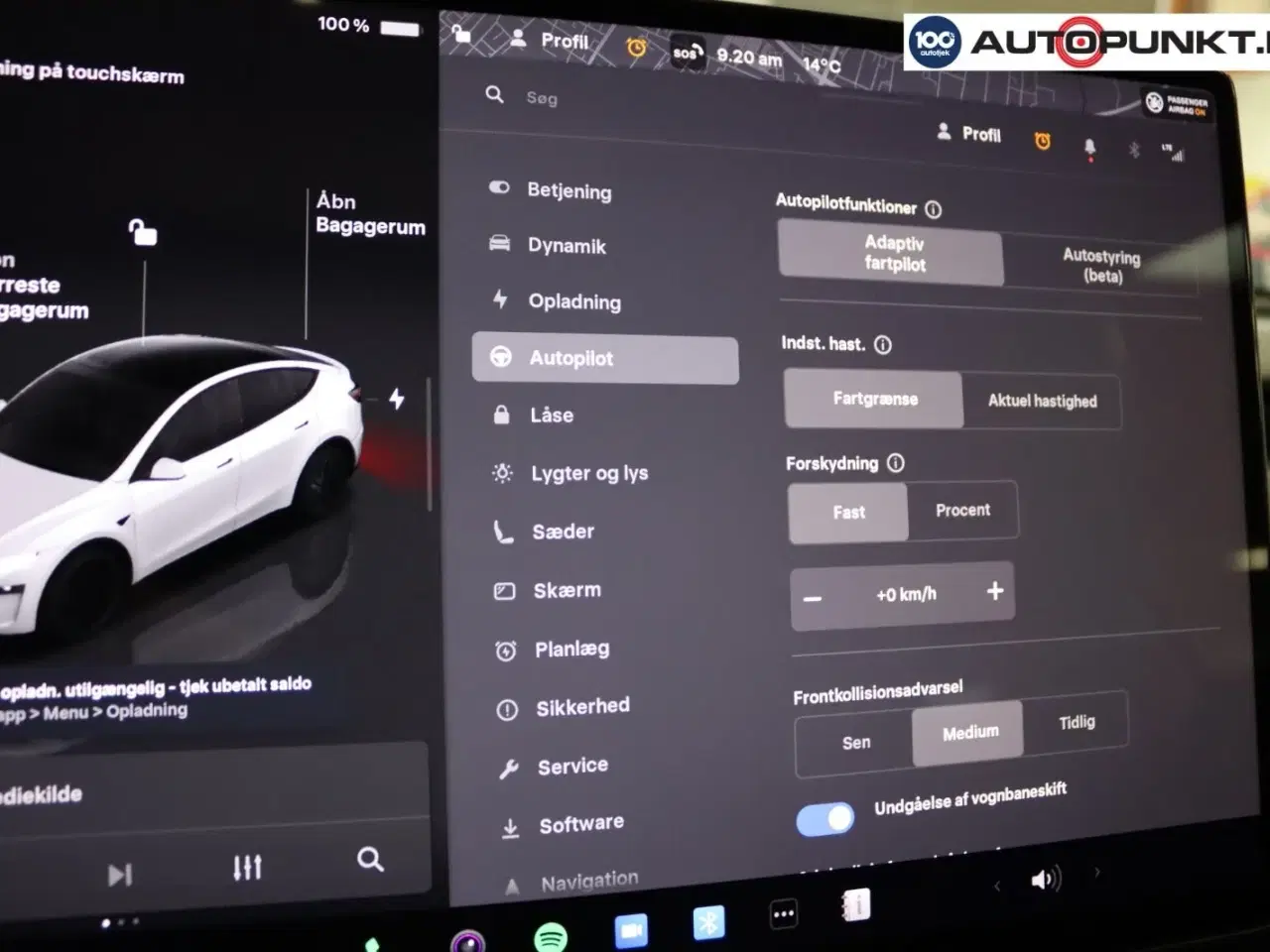Open Opladning via the lightning bolt icon
The width and height of the screenshot is (1270, 952).
pyautogui.click(x=499, y=301)
